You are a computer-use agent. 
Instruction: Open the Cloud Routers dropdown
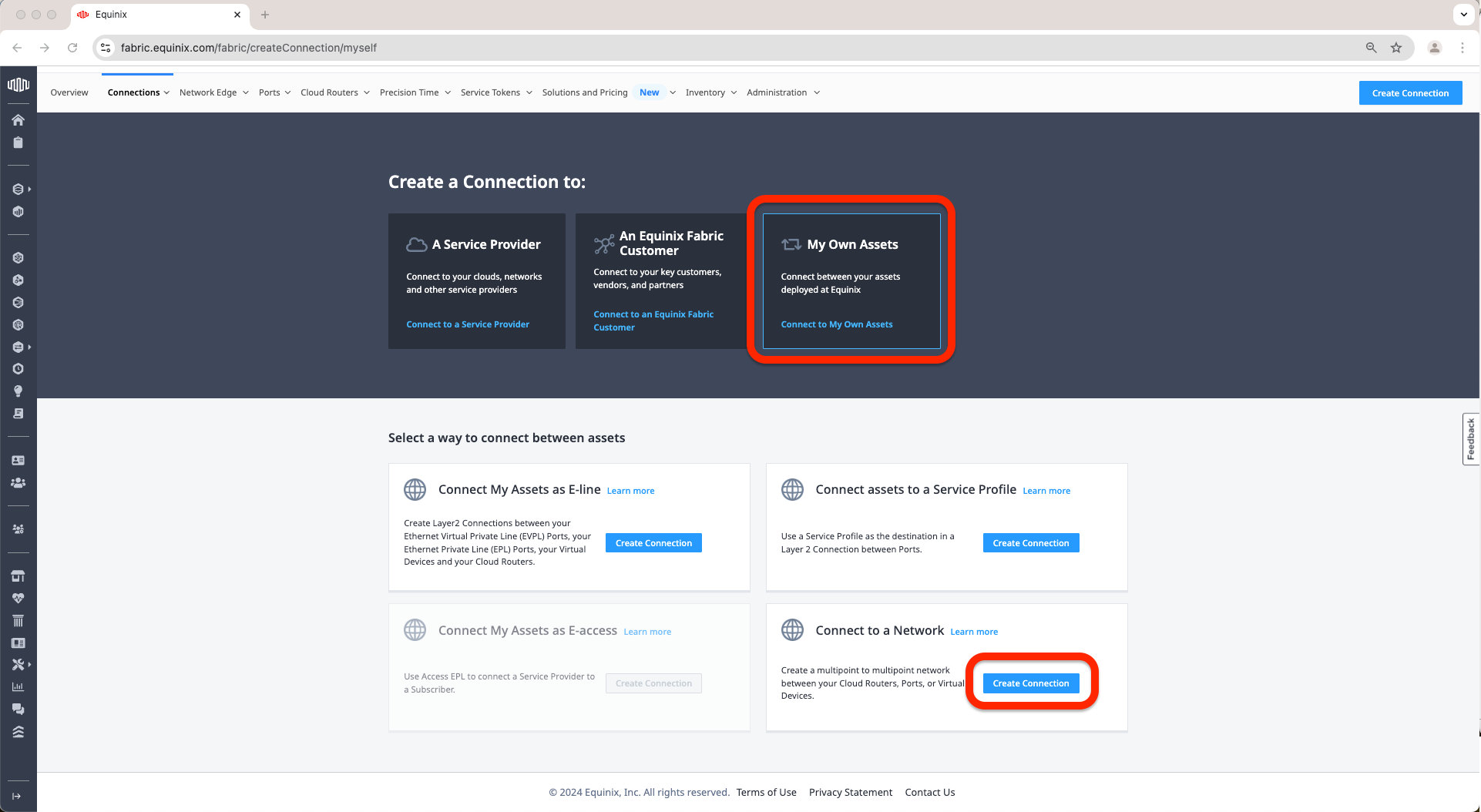pyautogui.click(x=335, y=92)
